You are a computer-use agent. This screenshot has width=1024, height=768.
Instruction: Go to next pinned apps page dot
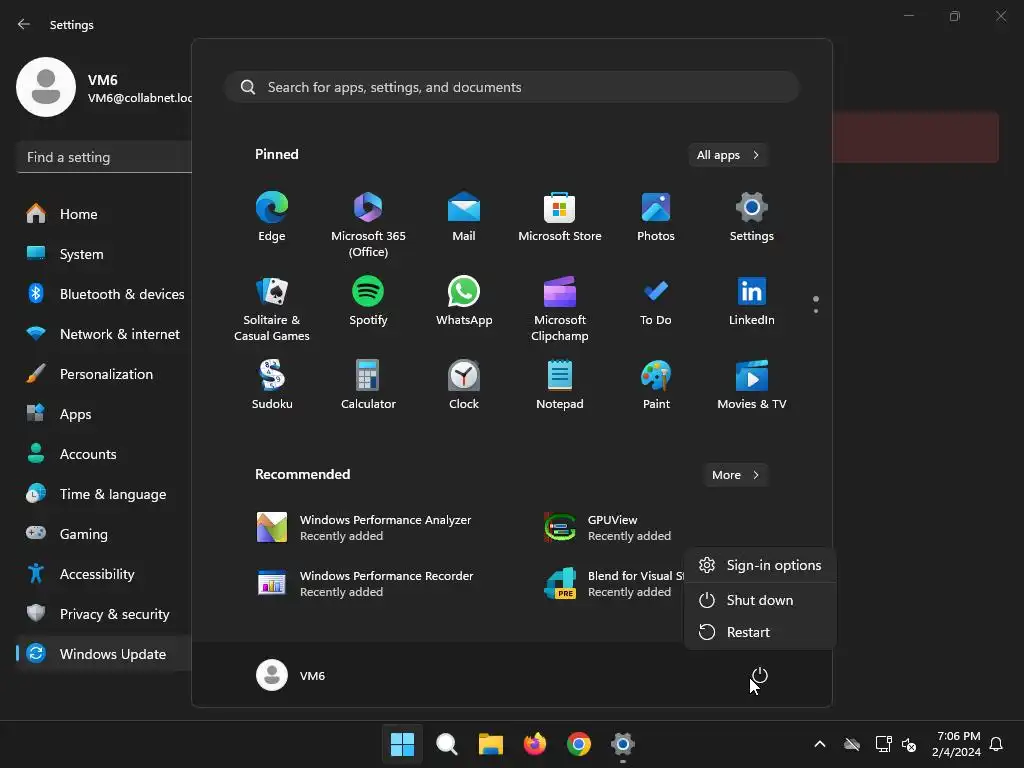(x=816, y=311)
